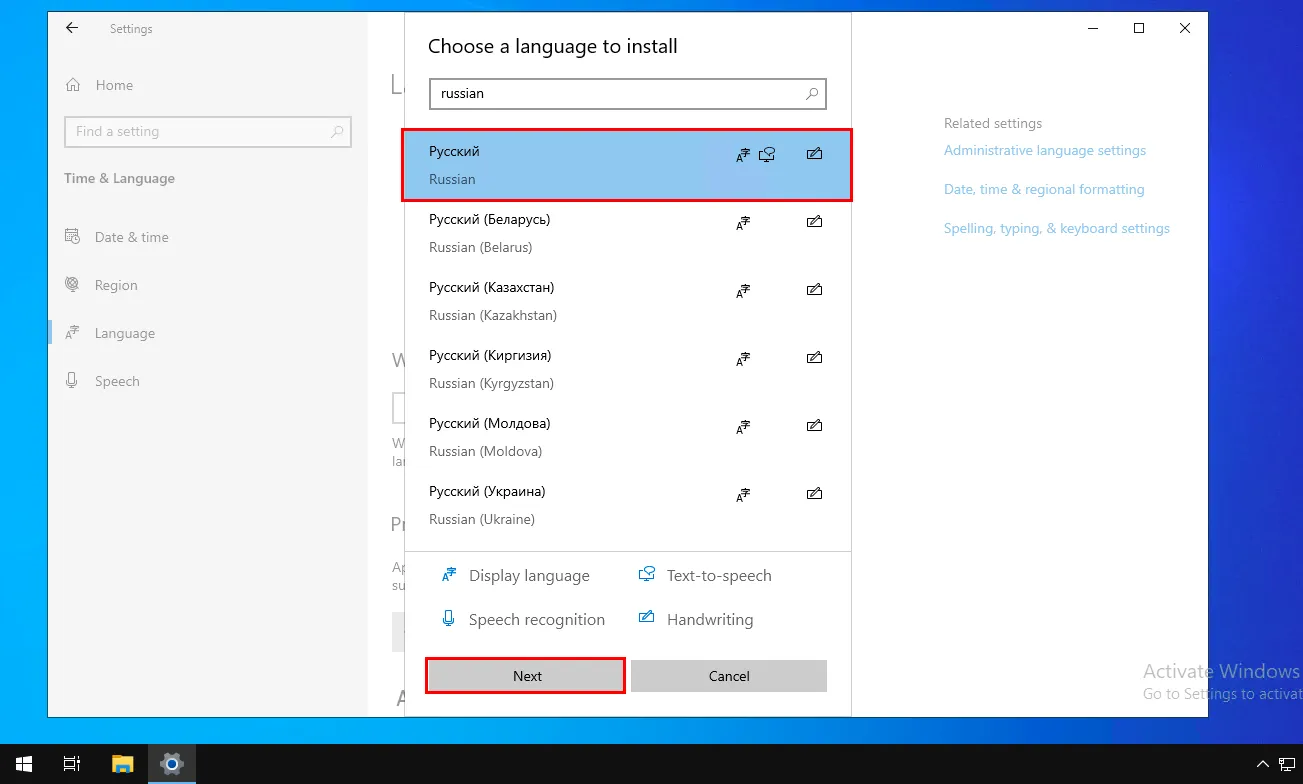
Task: Open File Explorer from the taskbar
Action: pyautogui.click(x=122, y=764)
